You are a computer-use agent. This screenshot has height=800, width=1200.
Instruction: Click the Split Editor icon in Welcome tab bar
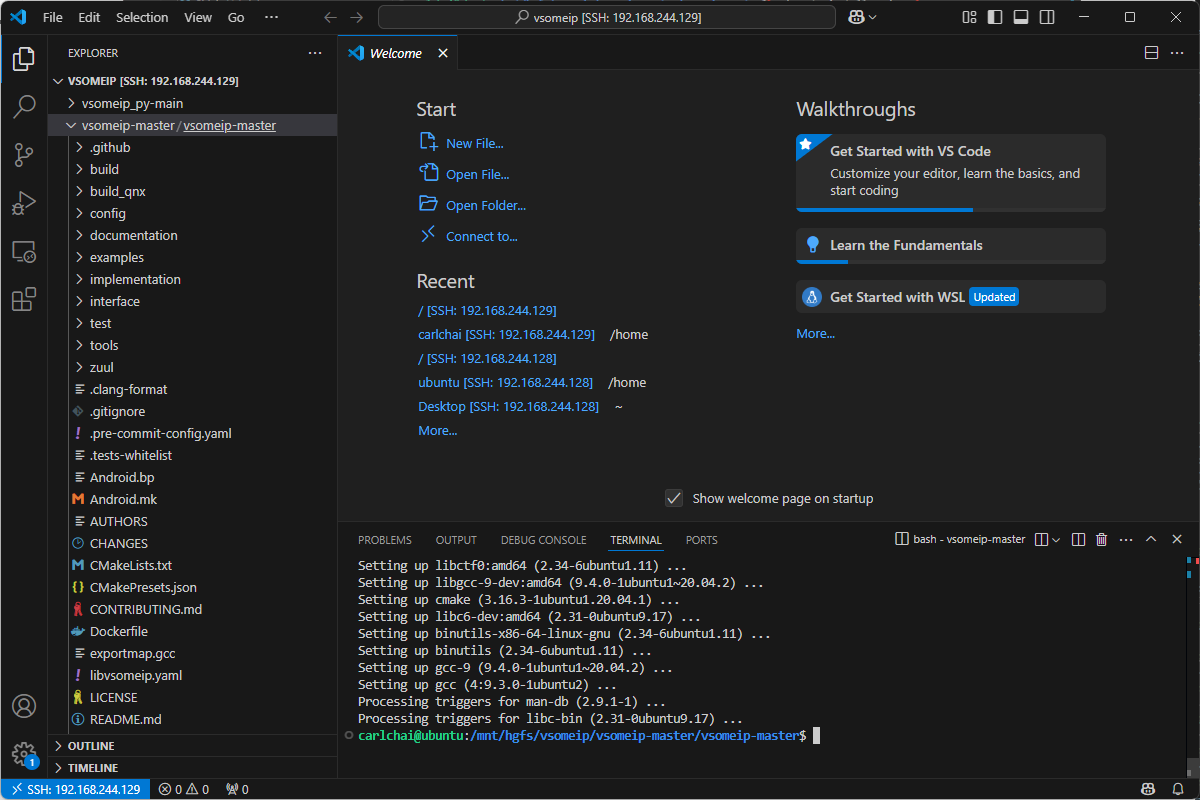pyautogui.click(x=1151, y=53)
